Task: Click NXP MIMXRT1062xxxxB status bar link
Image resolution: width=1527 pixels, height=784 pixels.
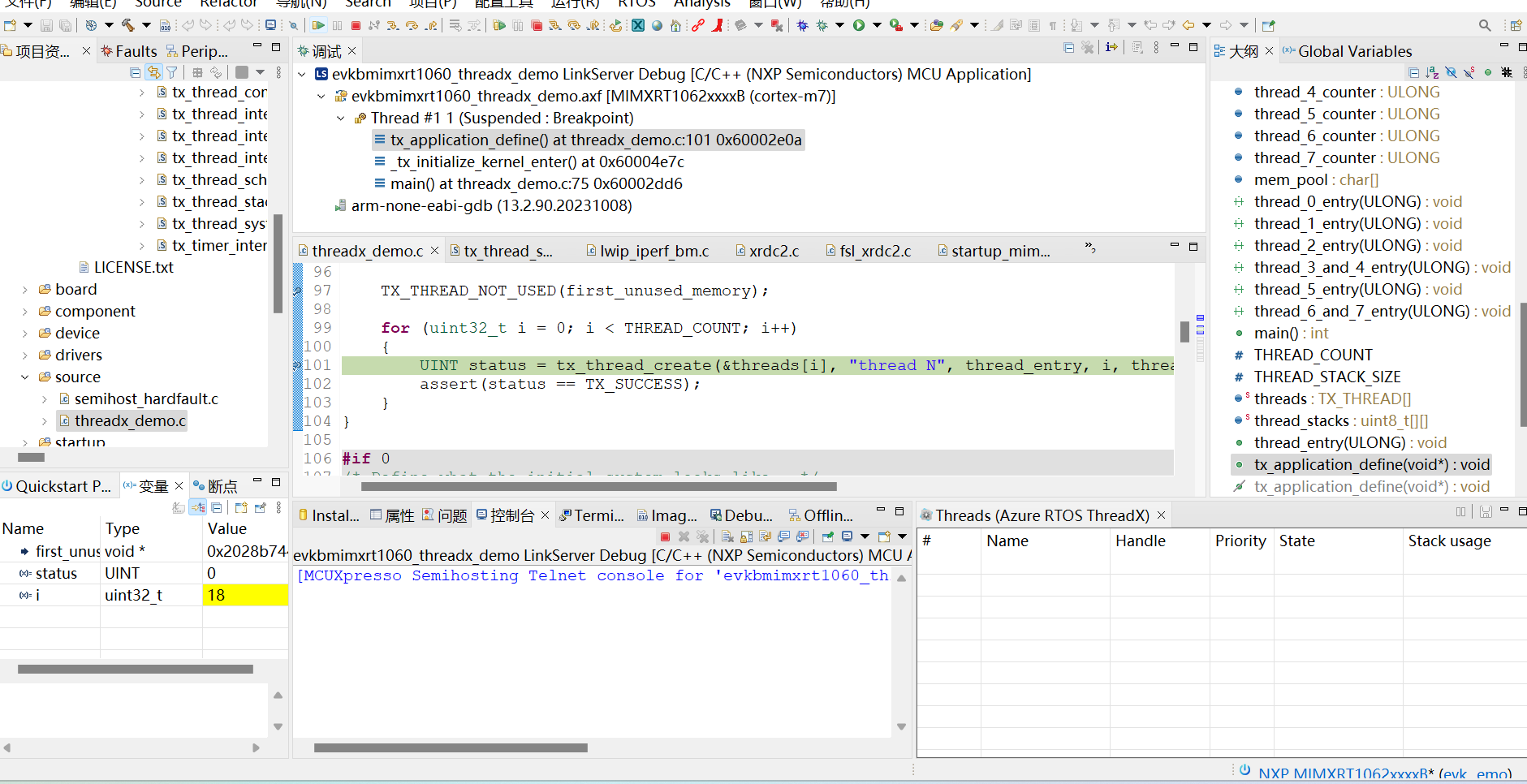Action: click(1385, 773)
